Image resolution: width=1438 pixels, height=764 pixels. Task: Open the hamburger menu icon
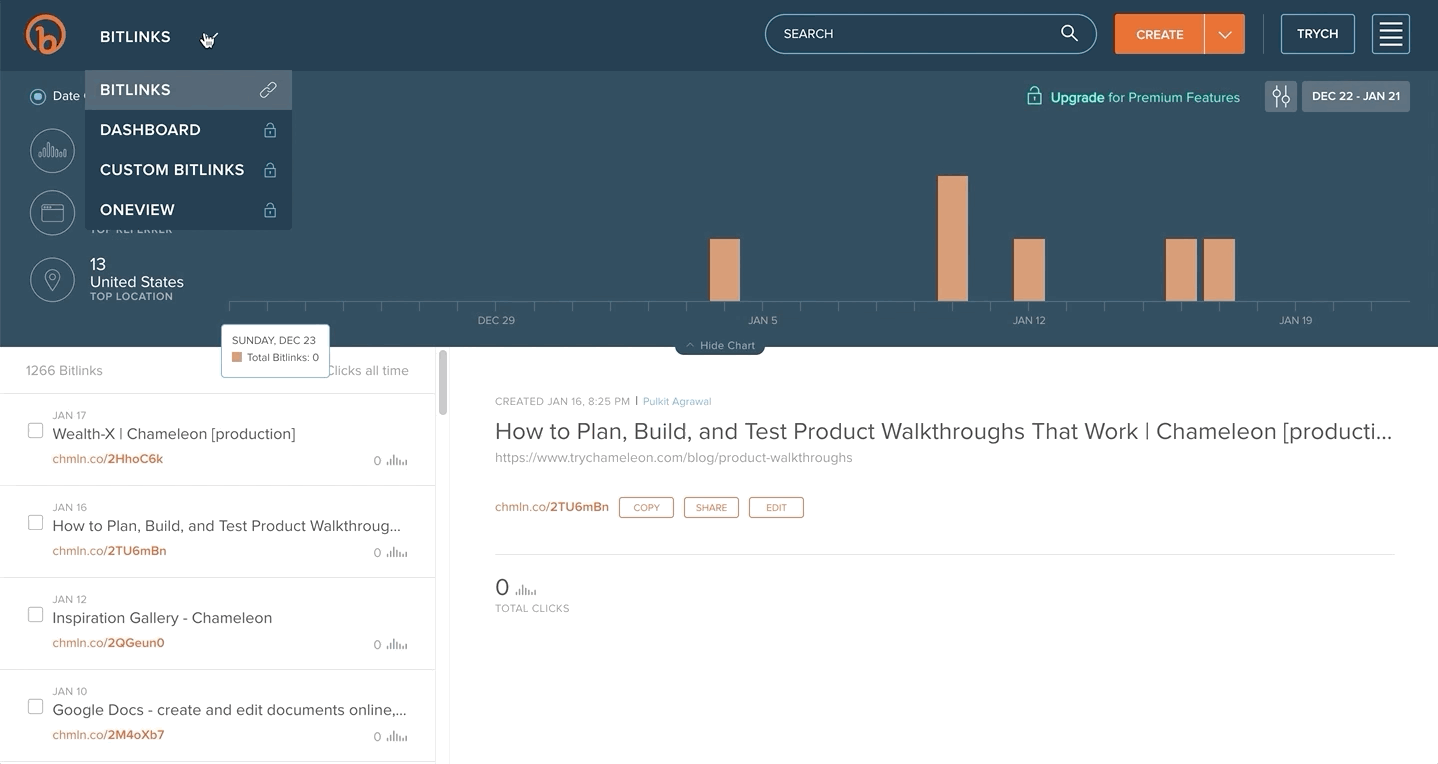tap(1391, 34)
